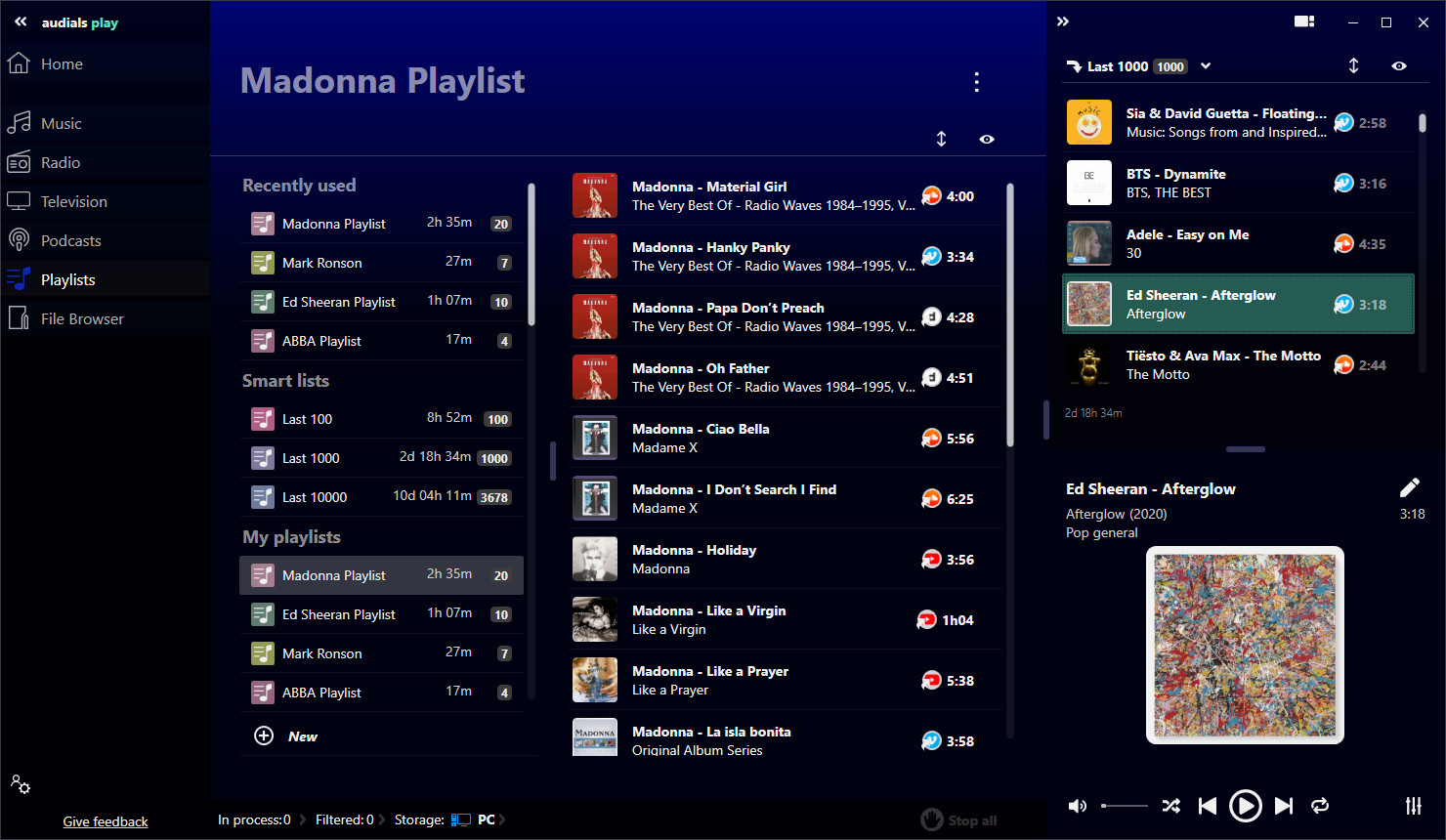Mute the volume speaker icon
The width and height of the screenshot is (1446, 840).
tap(1078, 806)
